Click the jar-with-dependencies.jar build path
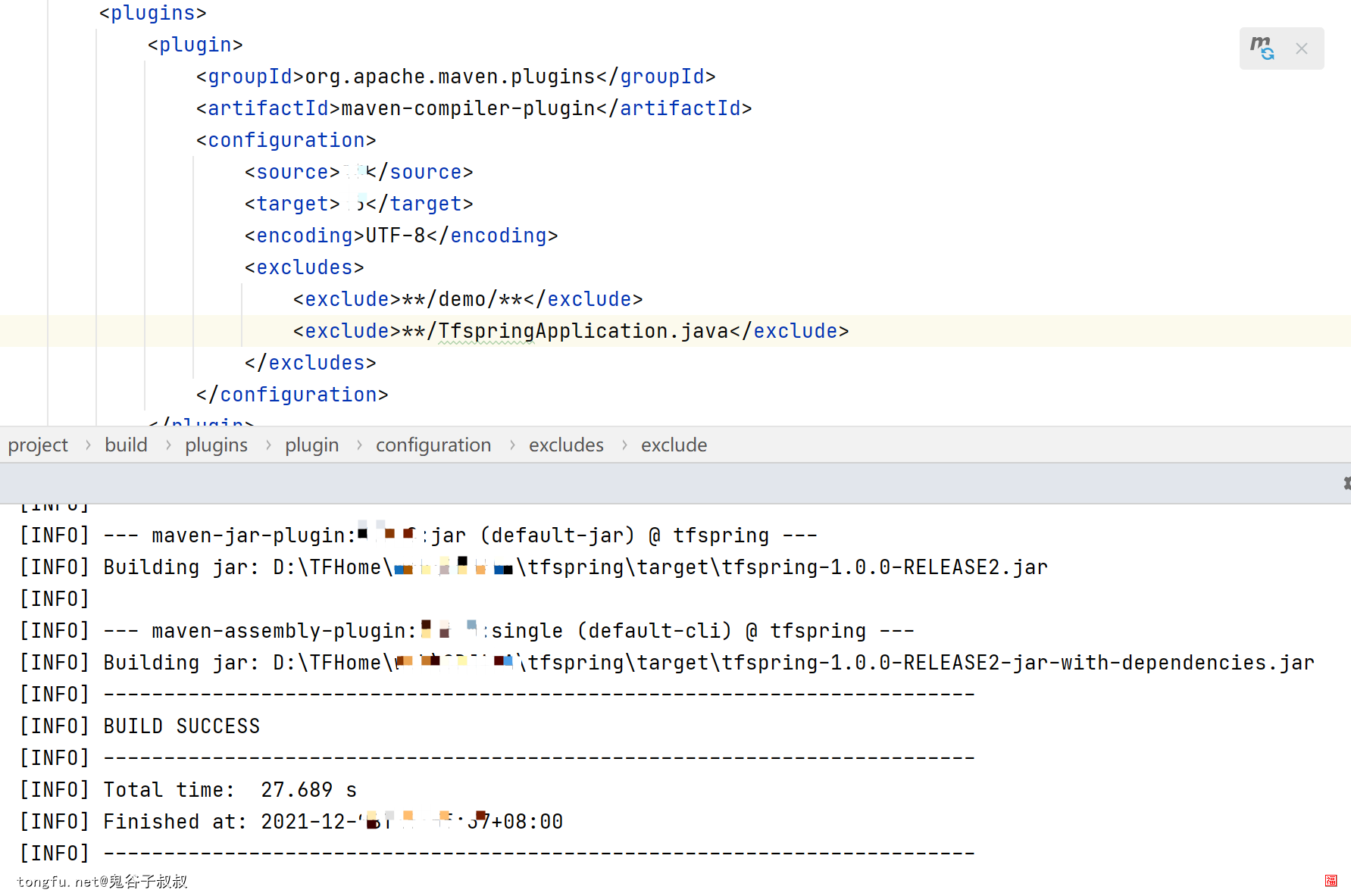Screen dimensions: 1351x896 pos(794,663)
